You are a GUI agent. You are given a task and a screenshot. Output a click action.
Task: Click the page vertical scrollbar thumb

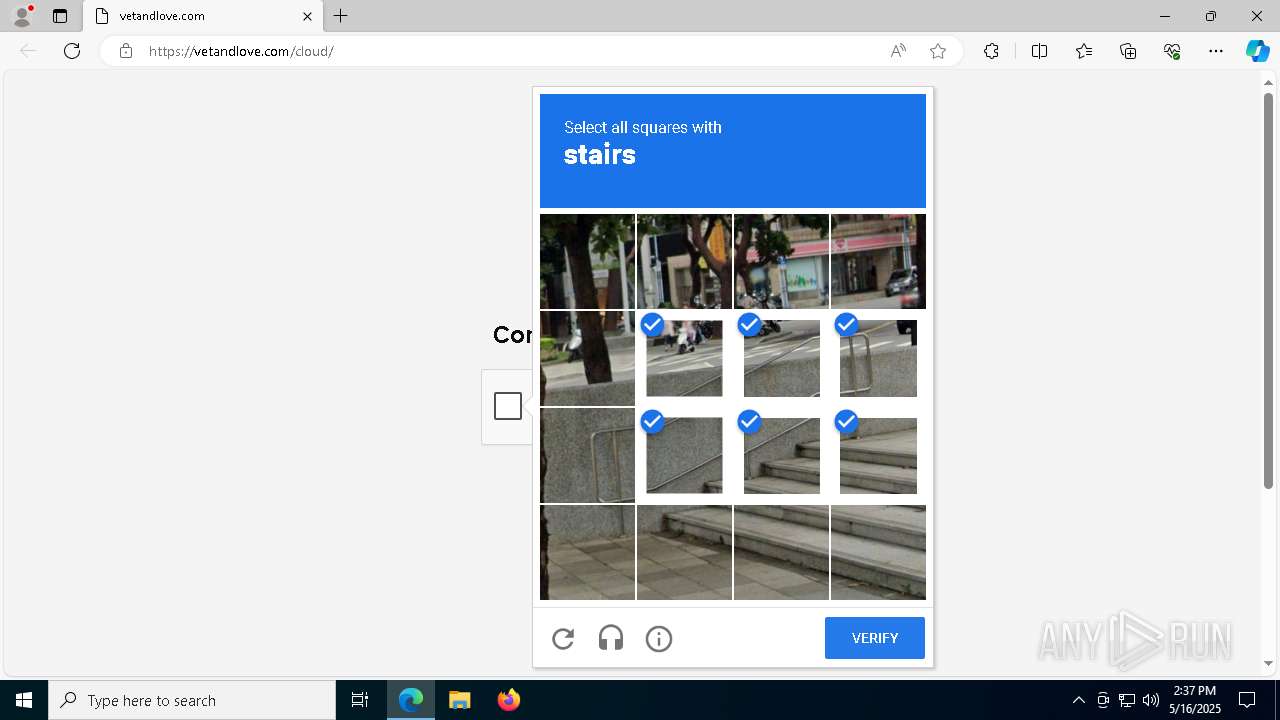pyautogui.click(x=1268, y=290)
